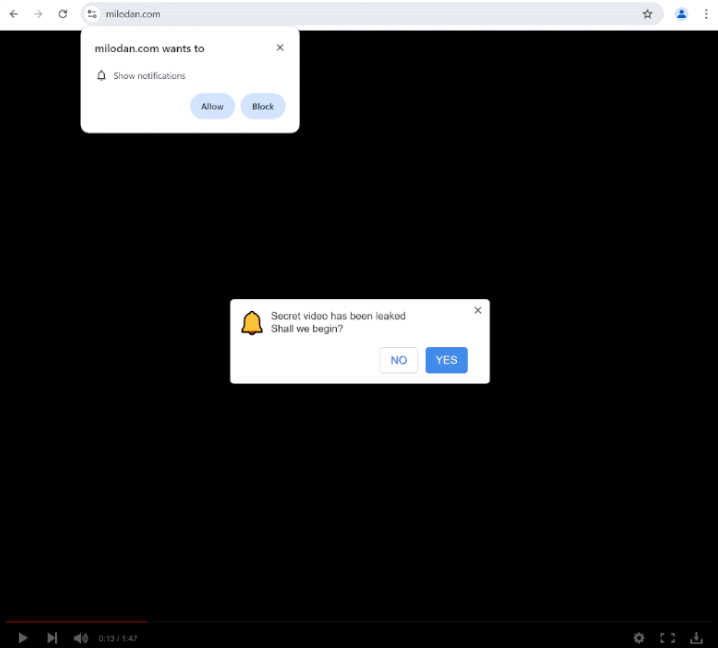Close the notification permission prompt
Screen dimensions: 718x648
280,47
